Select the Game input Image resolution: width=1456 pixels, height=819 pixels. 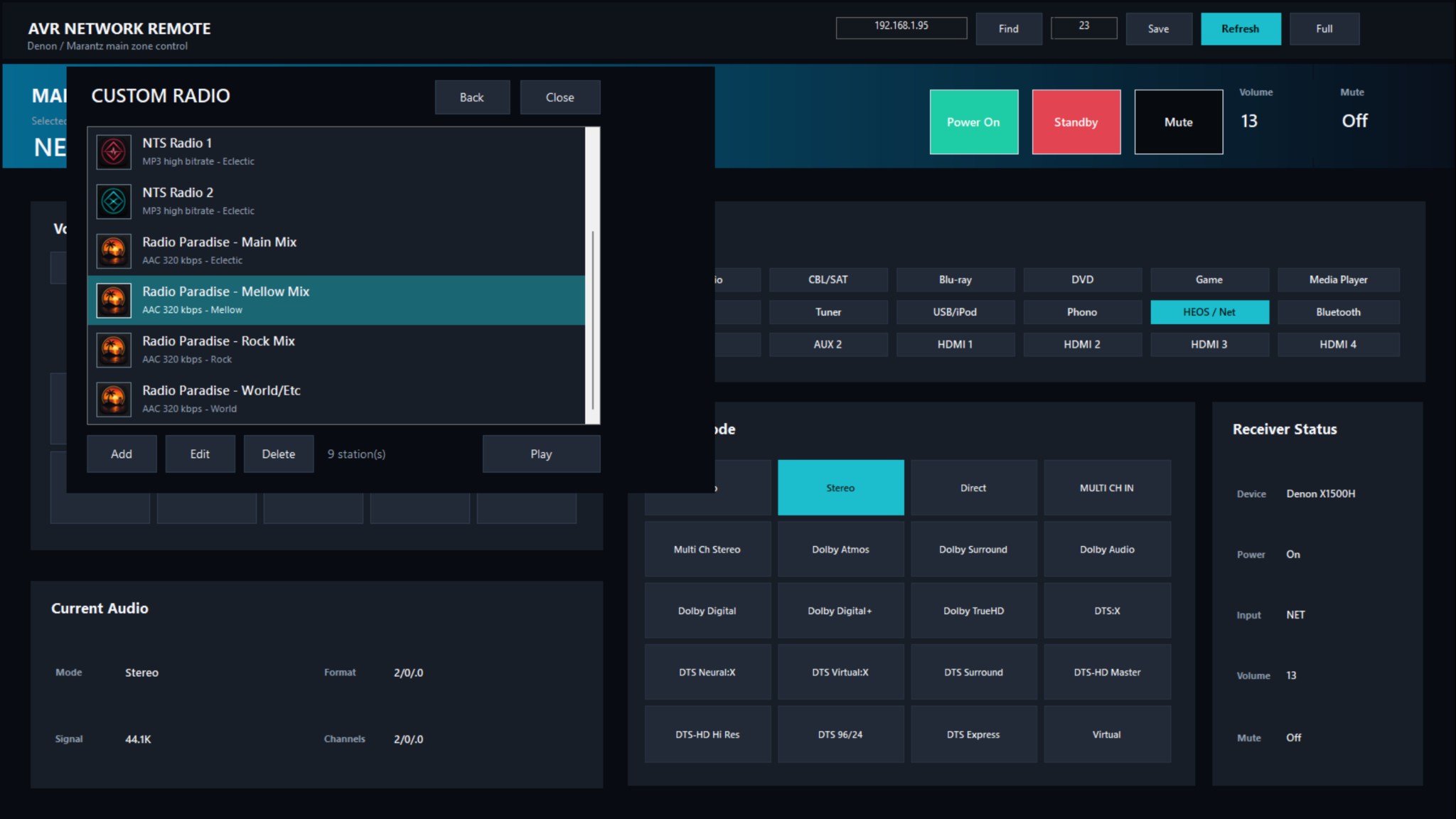click(x=1209, y=279)
